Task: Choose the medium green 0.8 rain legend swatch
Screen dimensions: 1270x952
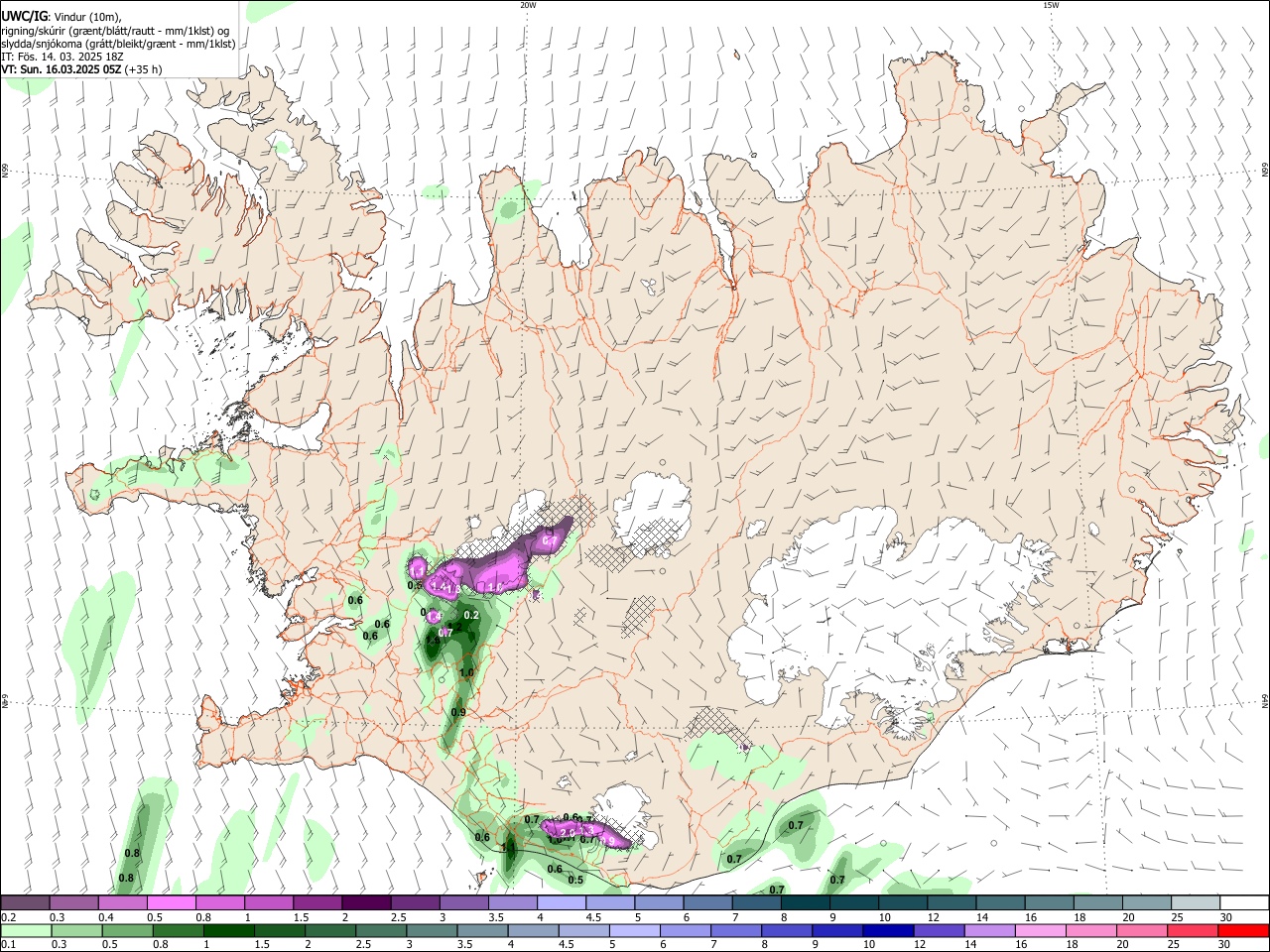Action: [x=179, y=930]
